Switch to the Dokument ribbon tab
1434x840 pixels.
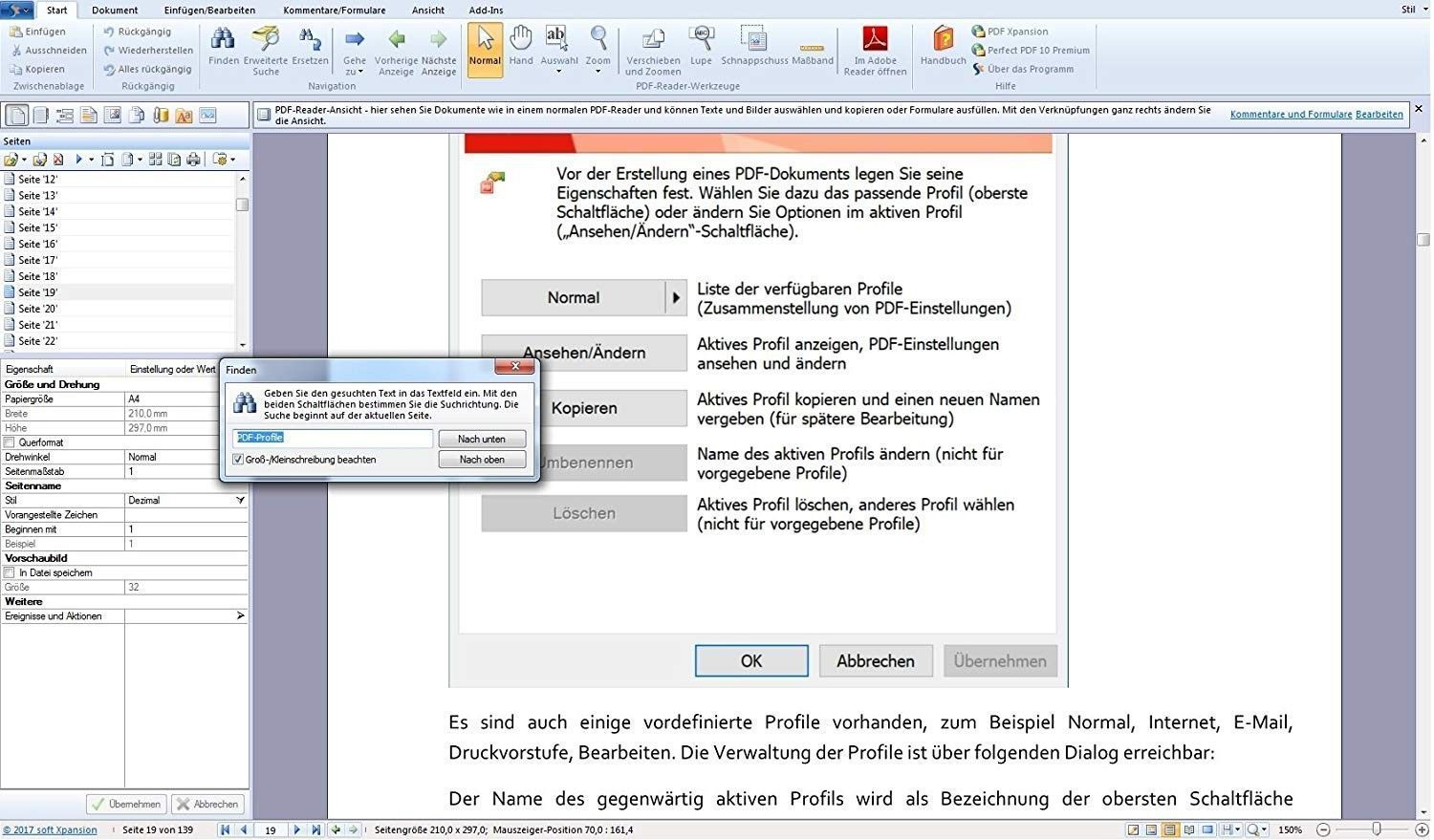pos(115,10)
